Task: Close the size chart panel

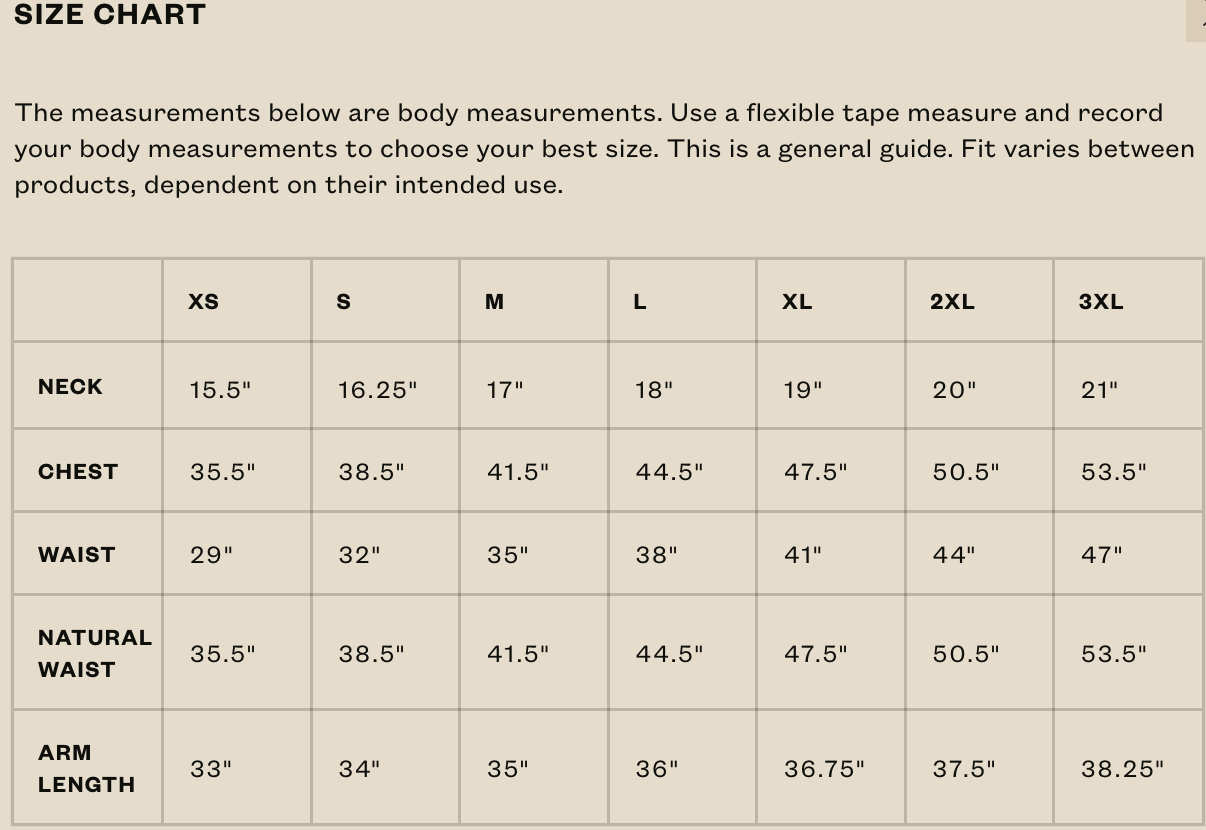Action: click(x=1197, y=20)
